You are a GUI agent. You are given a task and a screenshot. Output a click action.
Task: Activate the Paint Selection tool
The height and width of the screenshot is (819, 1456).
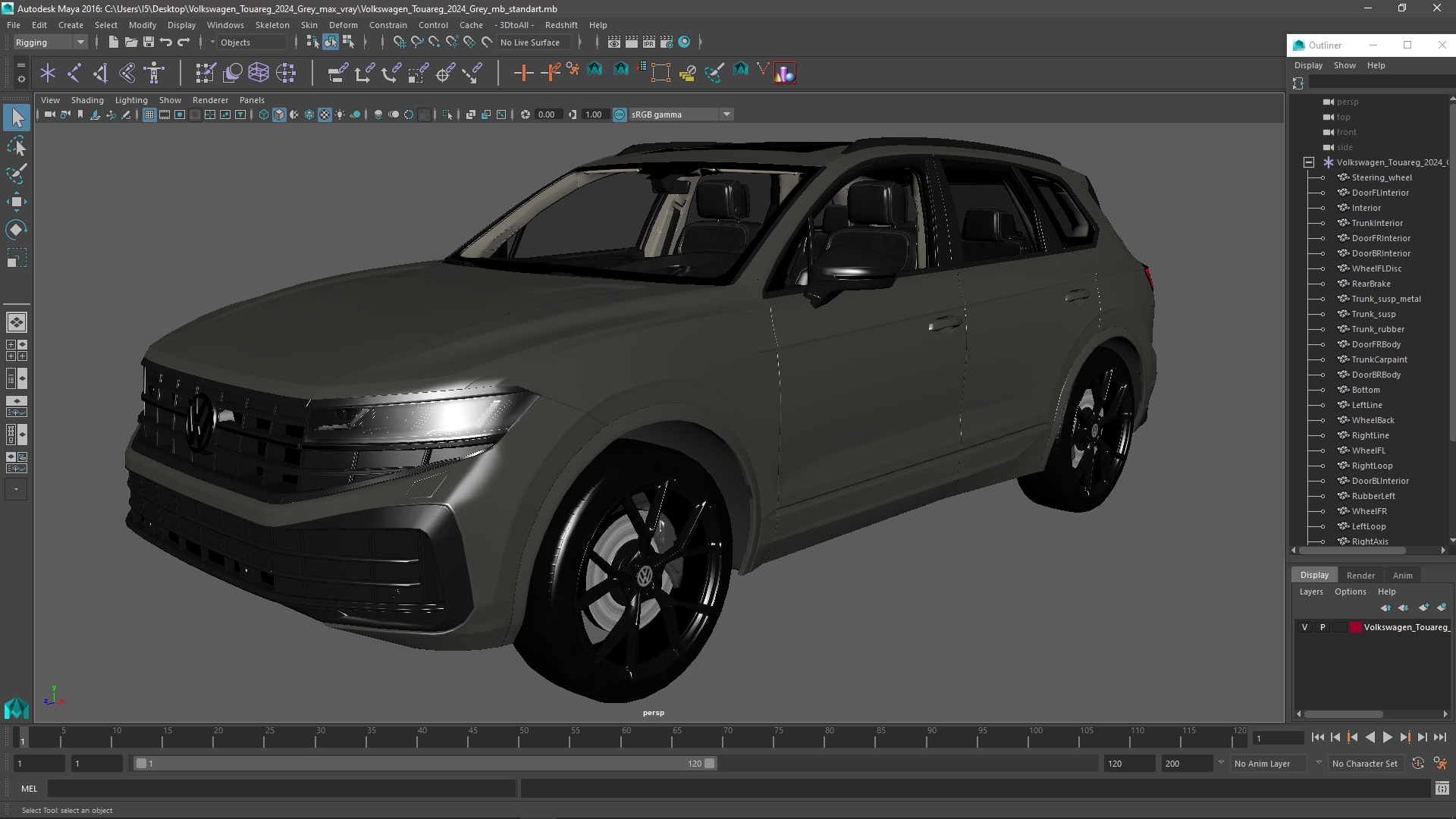click(17, 174)
